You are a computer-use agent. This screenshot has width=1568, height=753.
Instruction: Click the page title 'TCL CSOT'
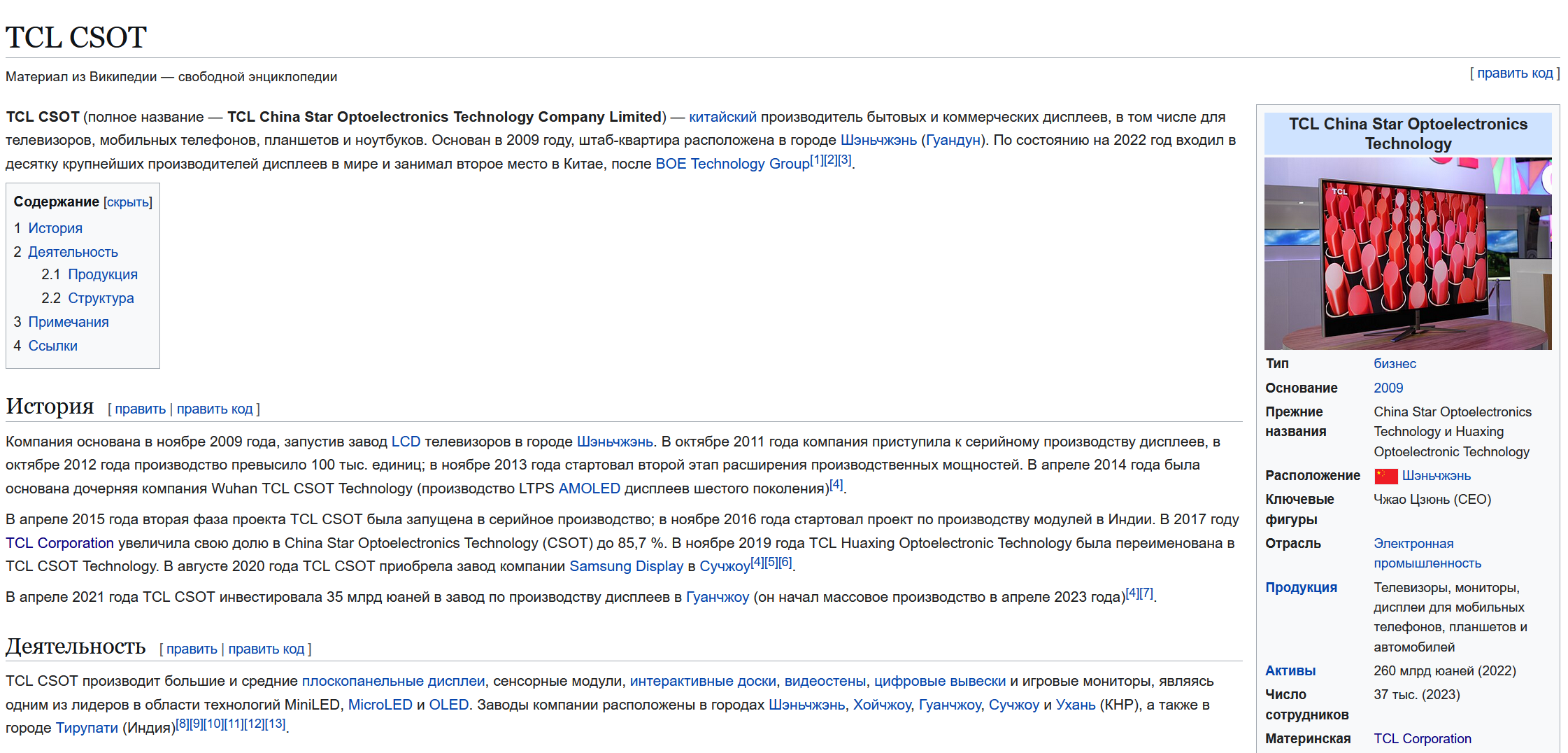coord(76,37)
